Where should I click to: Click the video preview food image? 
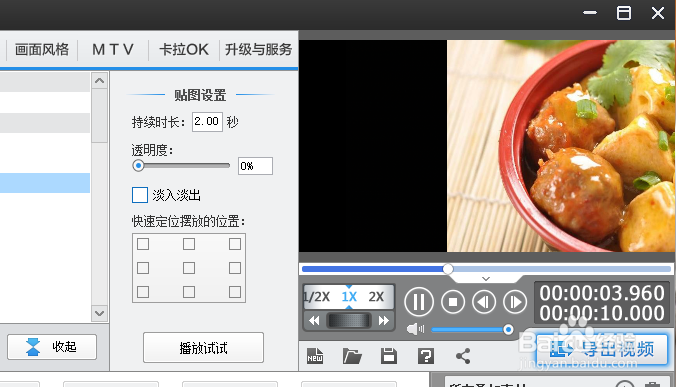click(x=561, y=146)
